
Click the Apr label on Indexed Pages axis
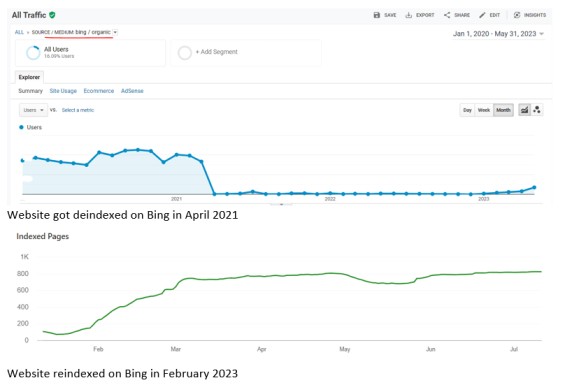(262, 349)
